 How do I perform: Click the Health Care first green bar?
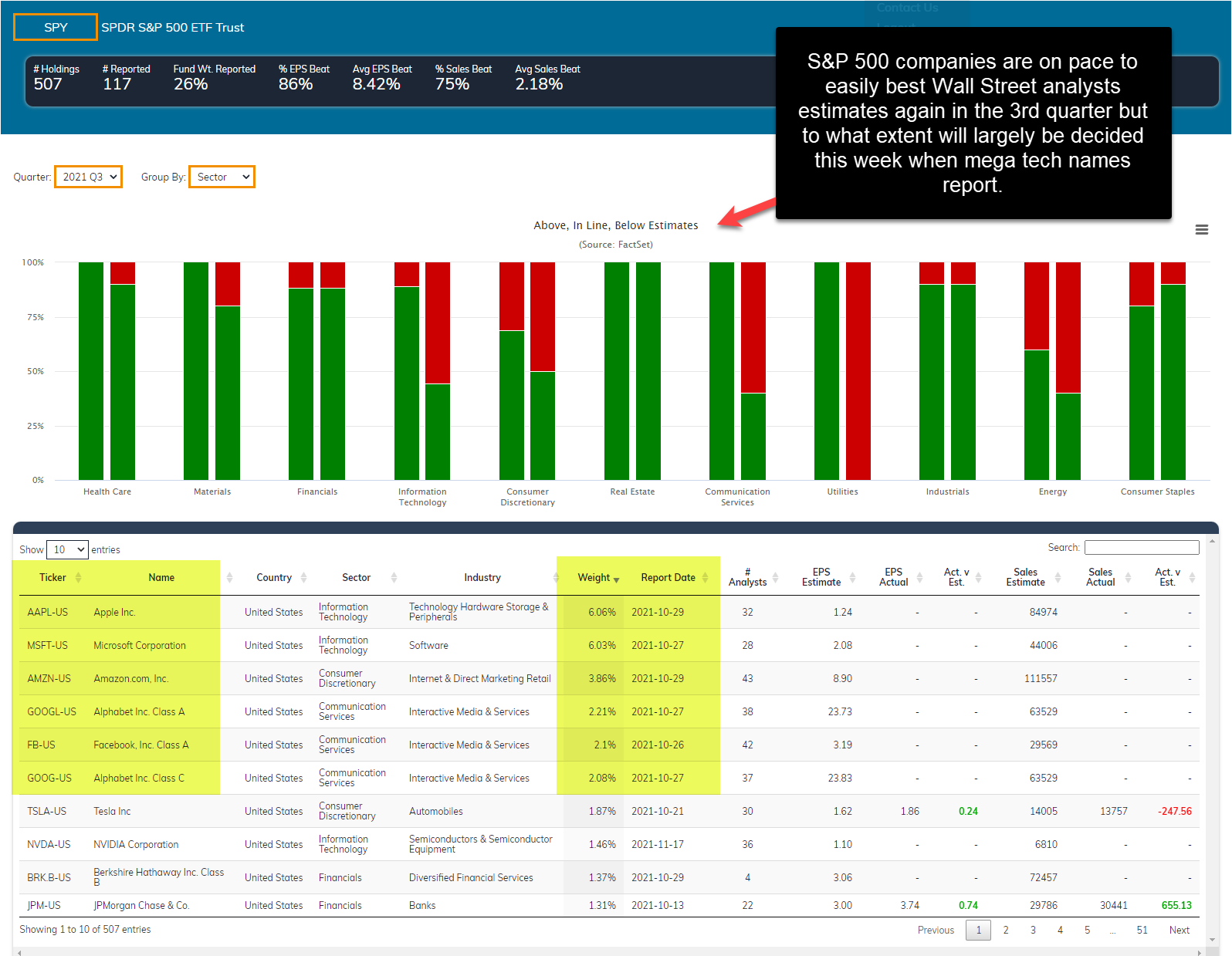click(91, 371)
